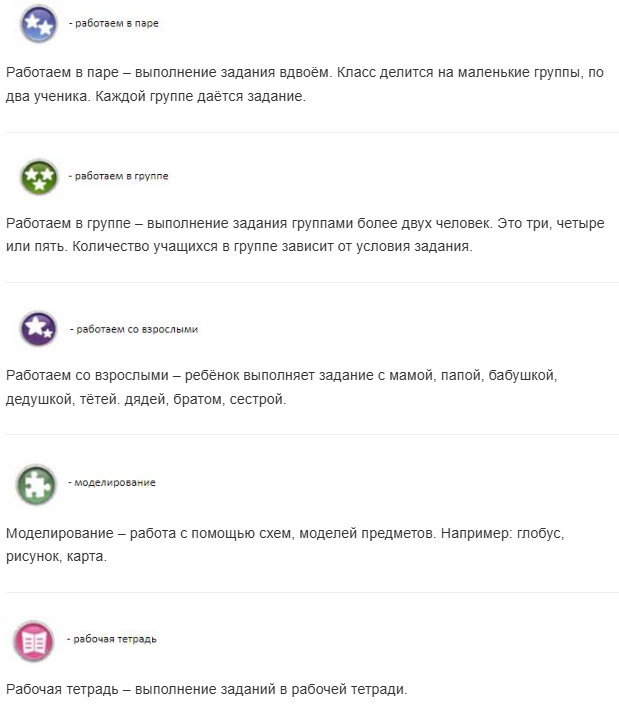Click the blue two-star pair work icon

(39, 23)
